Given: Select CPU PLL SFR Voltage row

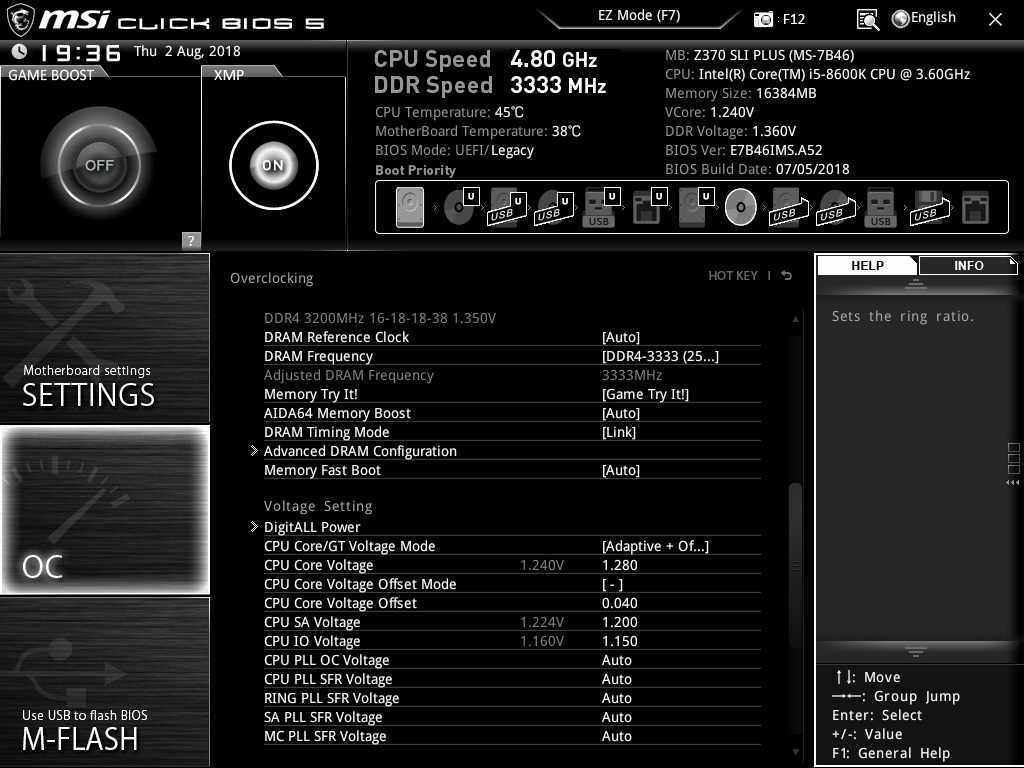Looking at the screenshot, I should (512, 679).
